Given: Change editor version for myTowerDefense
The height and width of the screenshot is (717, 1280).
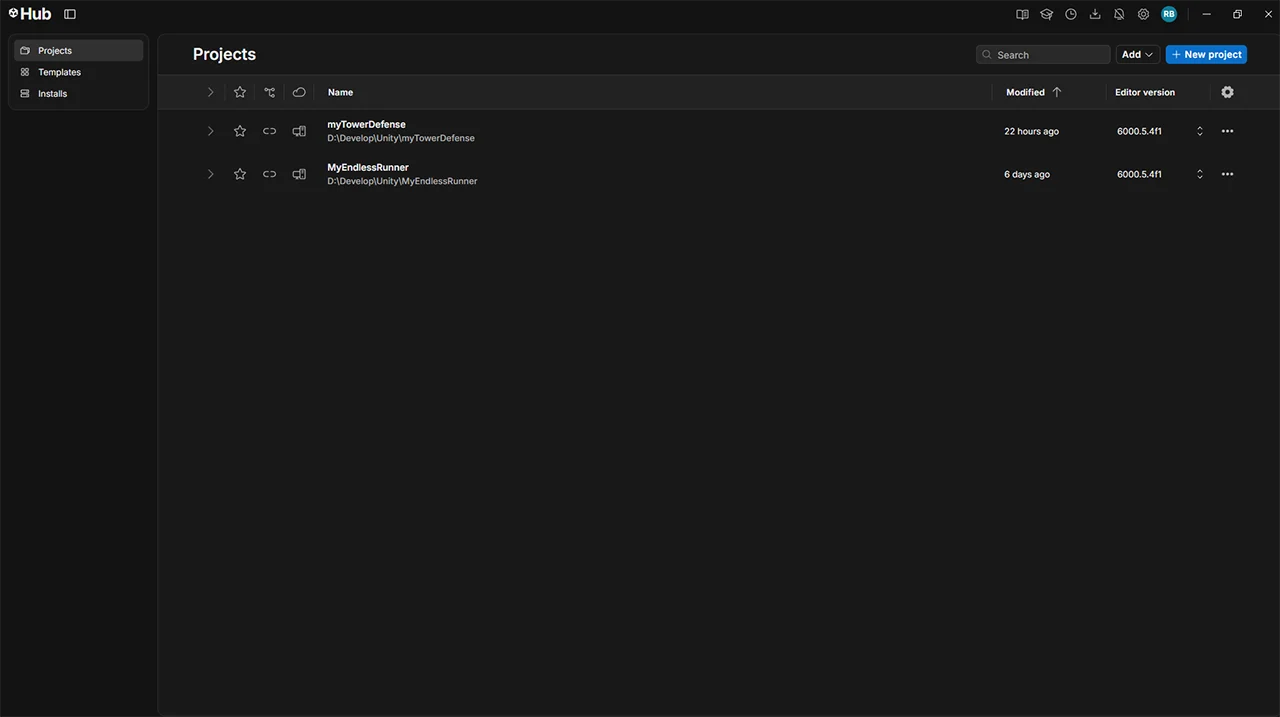Looking at the screenshot, I should click(1200, 131).
